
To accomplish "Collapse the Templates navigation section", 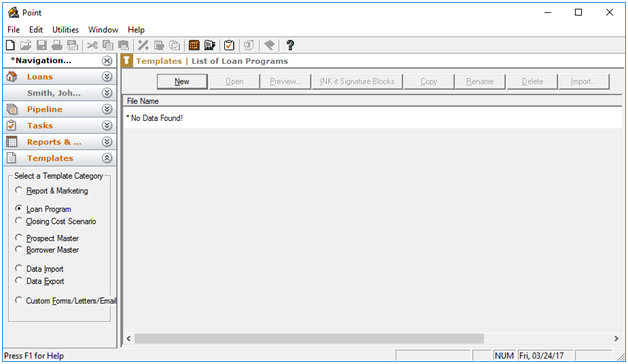I will click(107, 158).
